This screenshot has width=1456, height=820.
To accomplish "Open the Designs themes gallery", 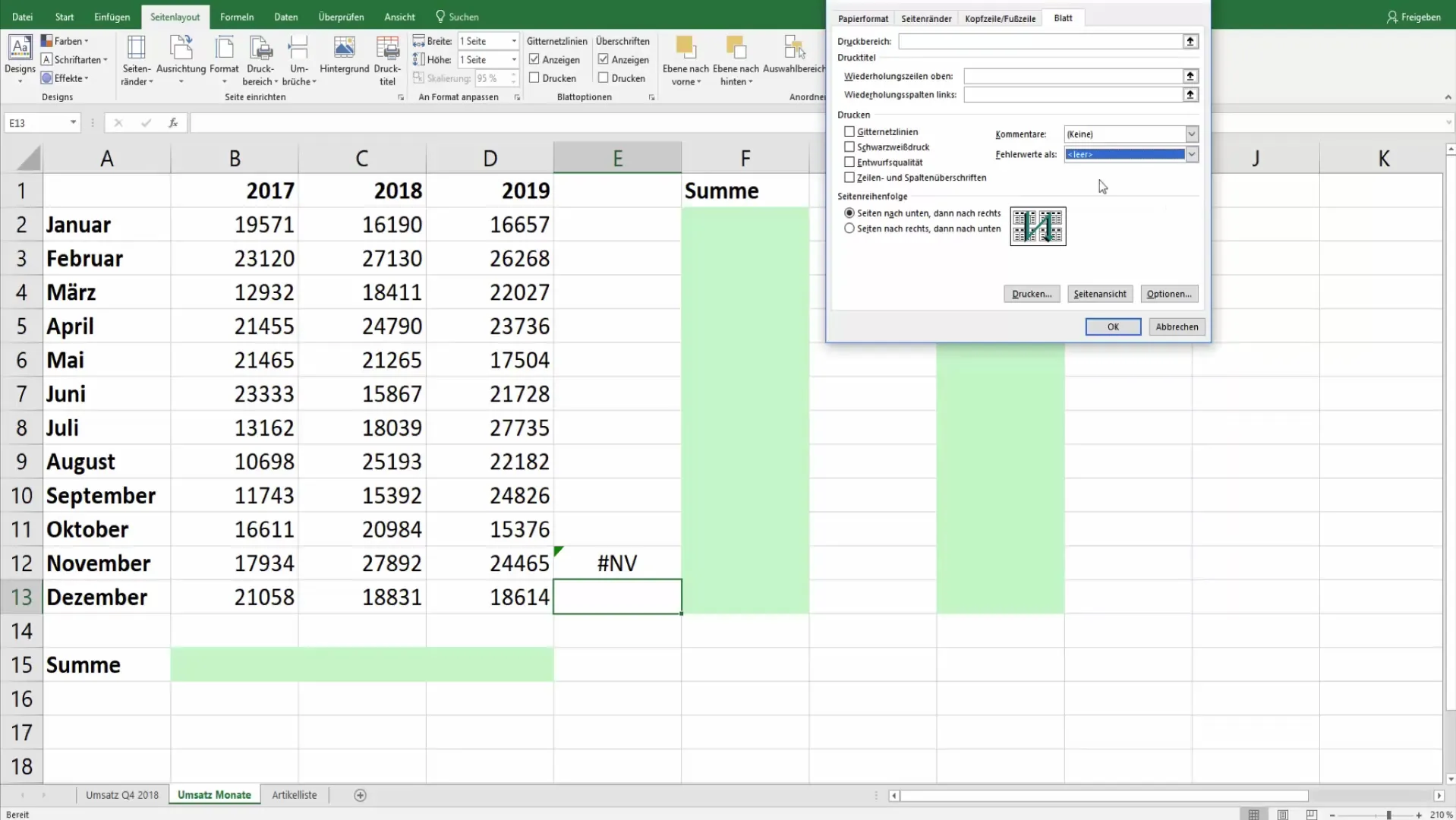I will coord(20,58).
